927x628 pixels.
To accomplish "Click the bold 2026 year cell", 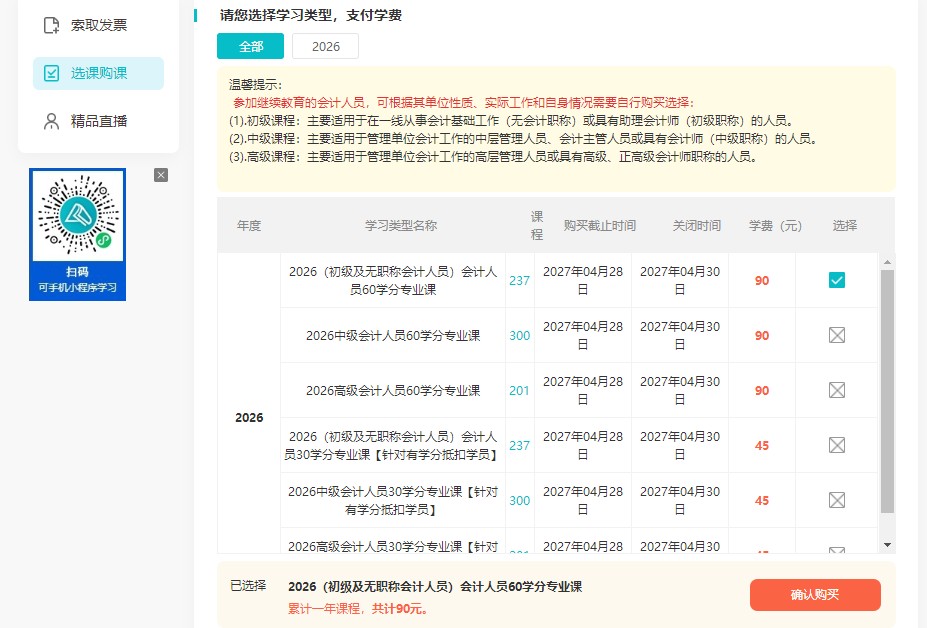I will pyautogui.click(x=249, y=417).
